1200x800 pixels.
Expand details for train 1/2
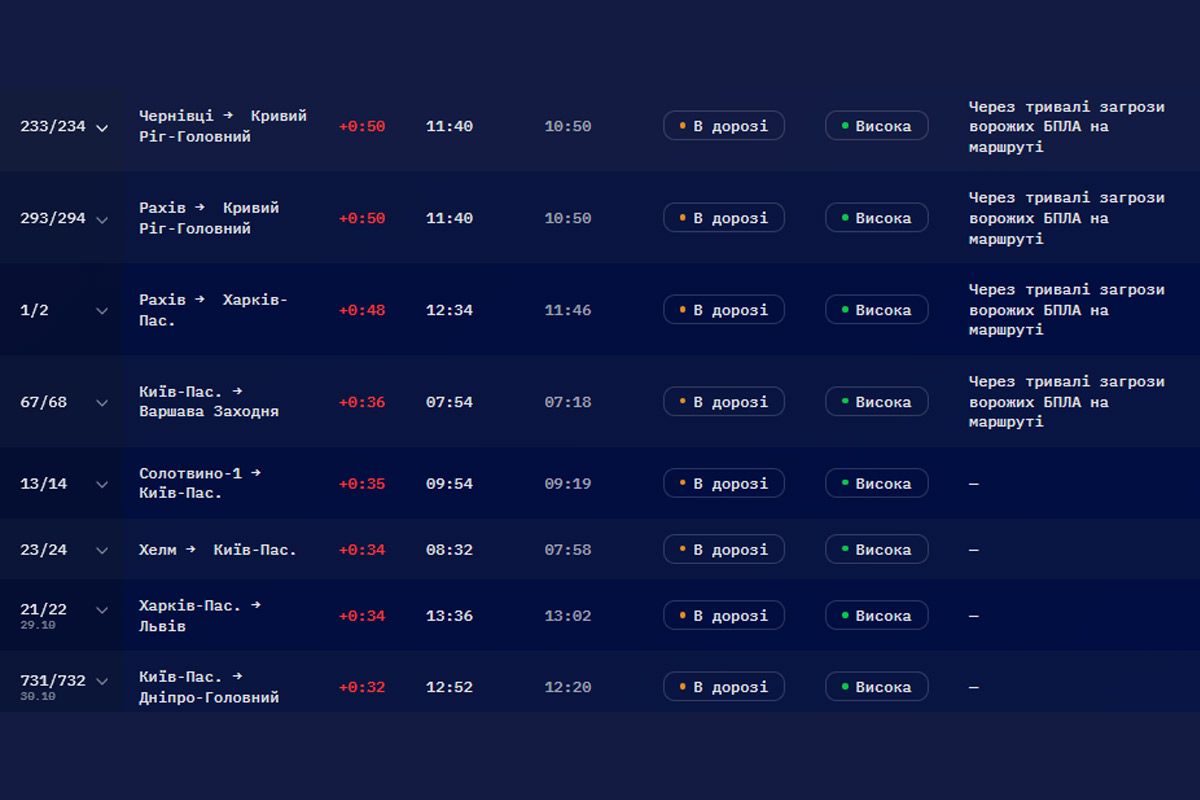coord(101,311)
